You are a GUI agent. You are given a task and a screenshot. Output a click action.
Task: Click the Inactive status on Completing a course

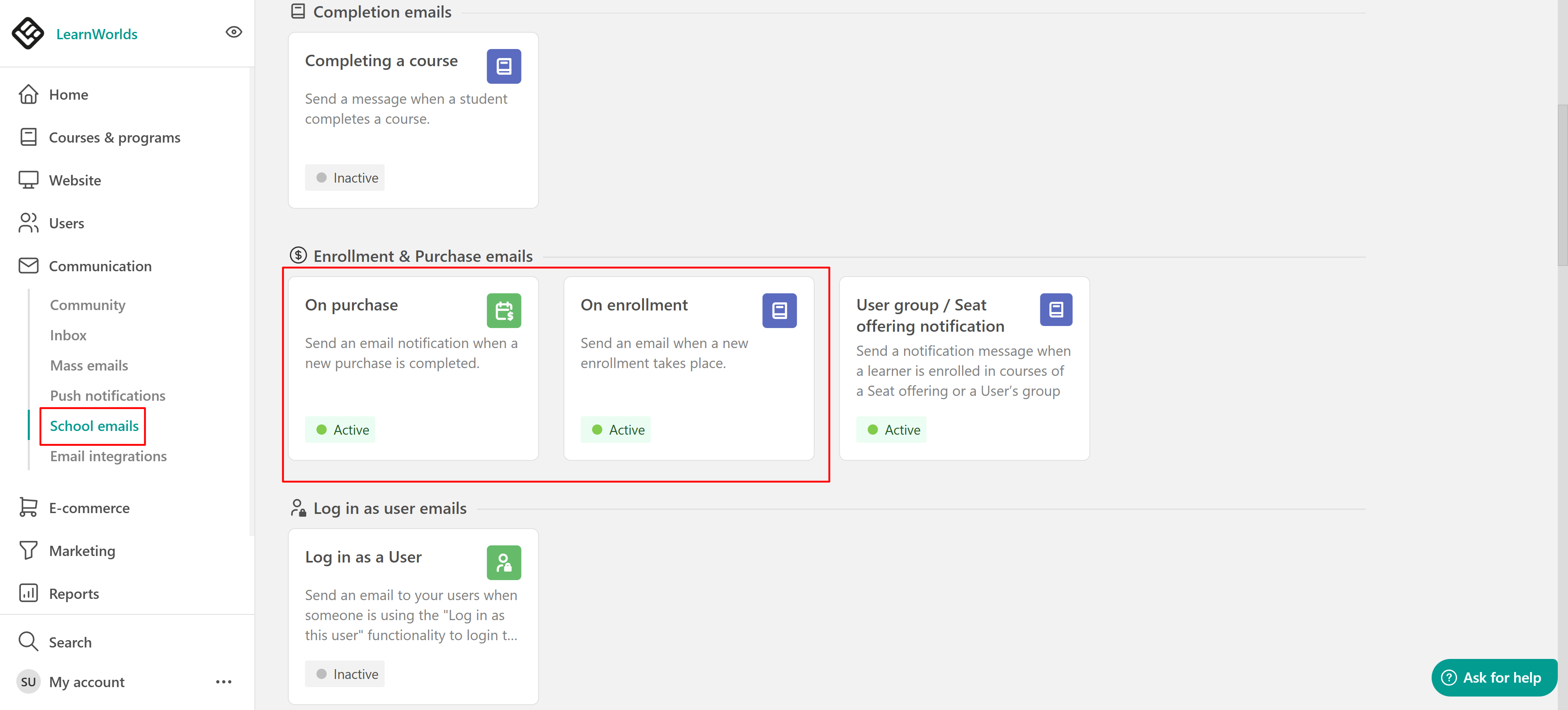point(345,178)
